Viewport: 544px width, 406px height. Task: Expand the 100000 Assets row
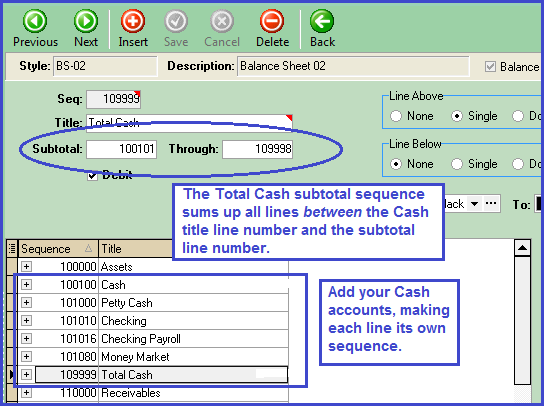pos(26,267)
